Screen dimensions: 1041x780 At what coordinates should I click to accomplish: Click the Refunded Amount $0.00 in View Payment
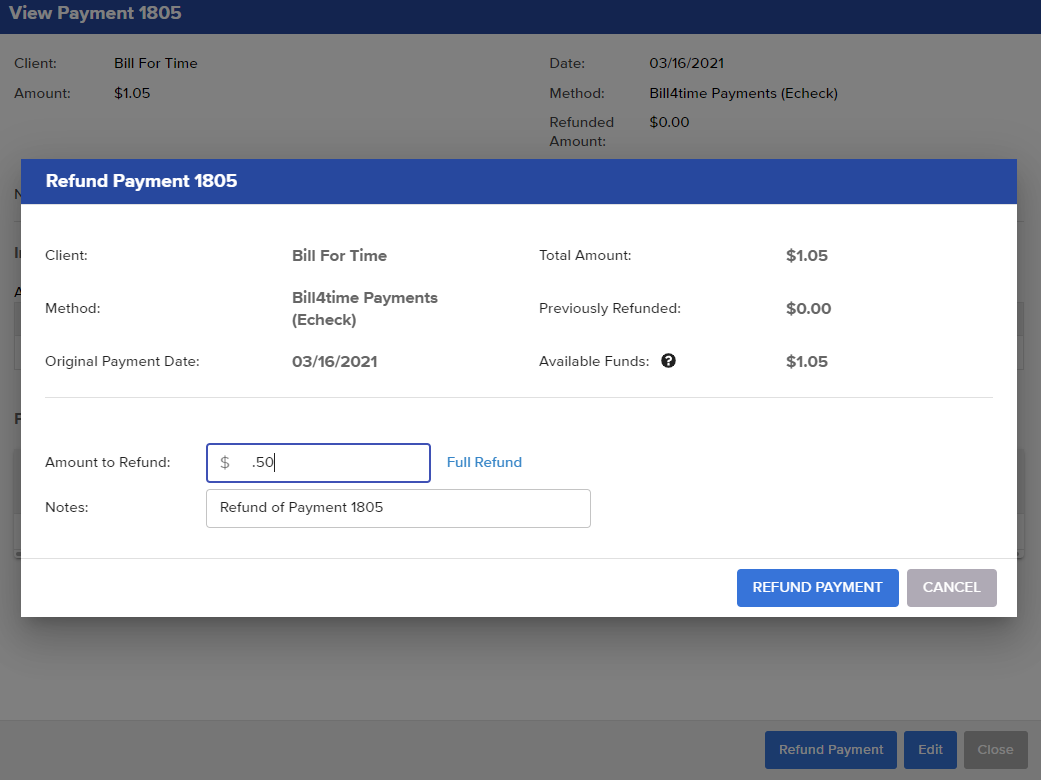[x=669, y=122]
